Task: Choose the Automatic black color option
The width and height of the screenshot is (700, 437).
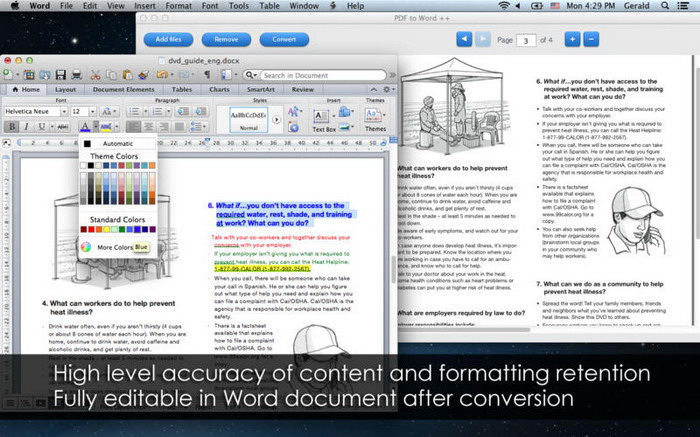Action: click(118, 143)
